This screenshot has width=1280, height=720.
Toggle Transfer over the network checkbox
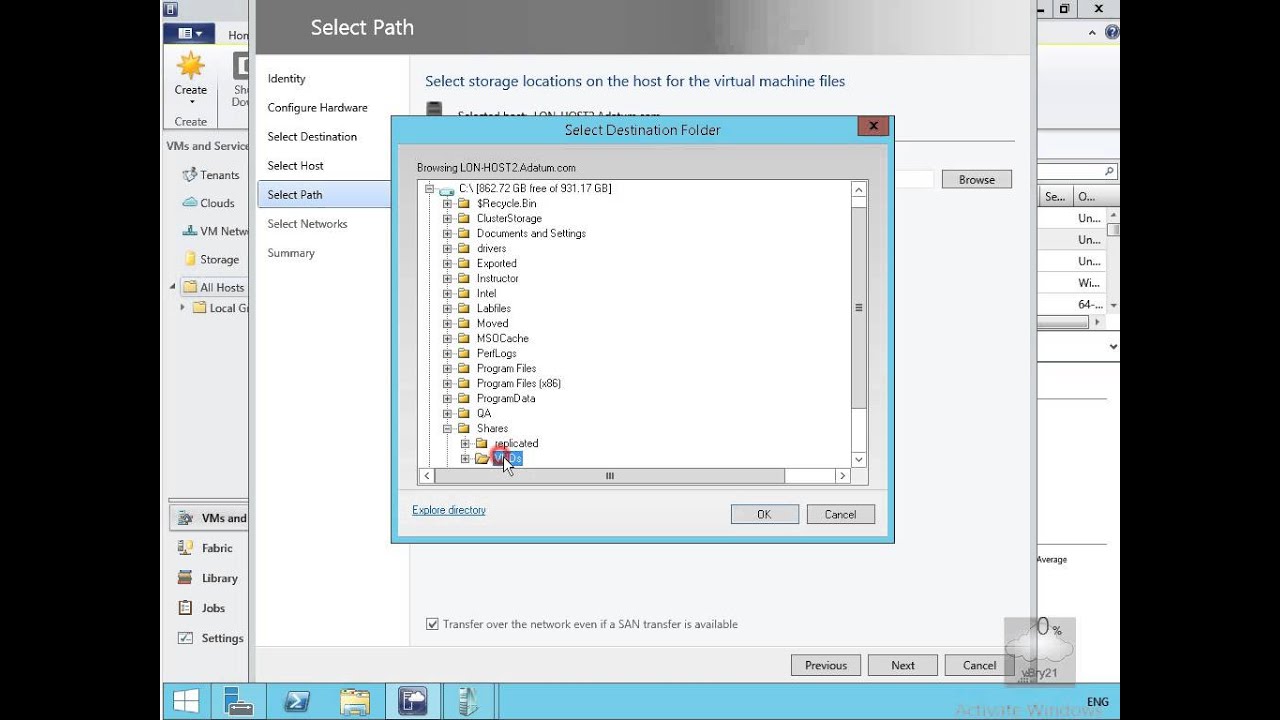(x=432, y=624)
